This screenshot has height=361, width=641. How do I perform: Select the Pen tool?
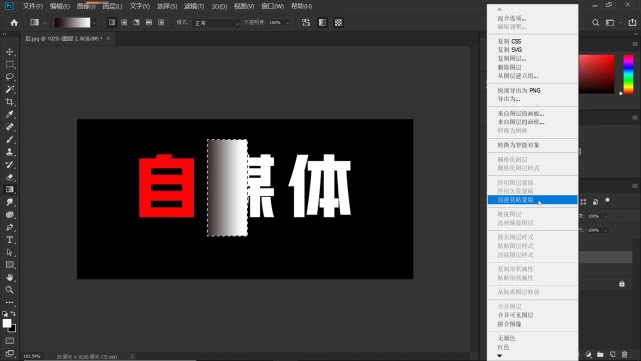pyautogui.click(x=10, y=227)
